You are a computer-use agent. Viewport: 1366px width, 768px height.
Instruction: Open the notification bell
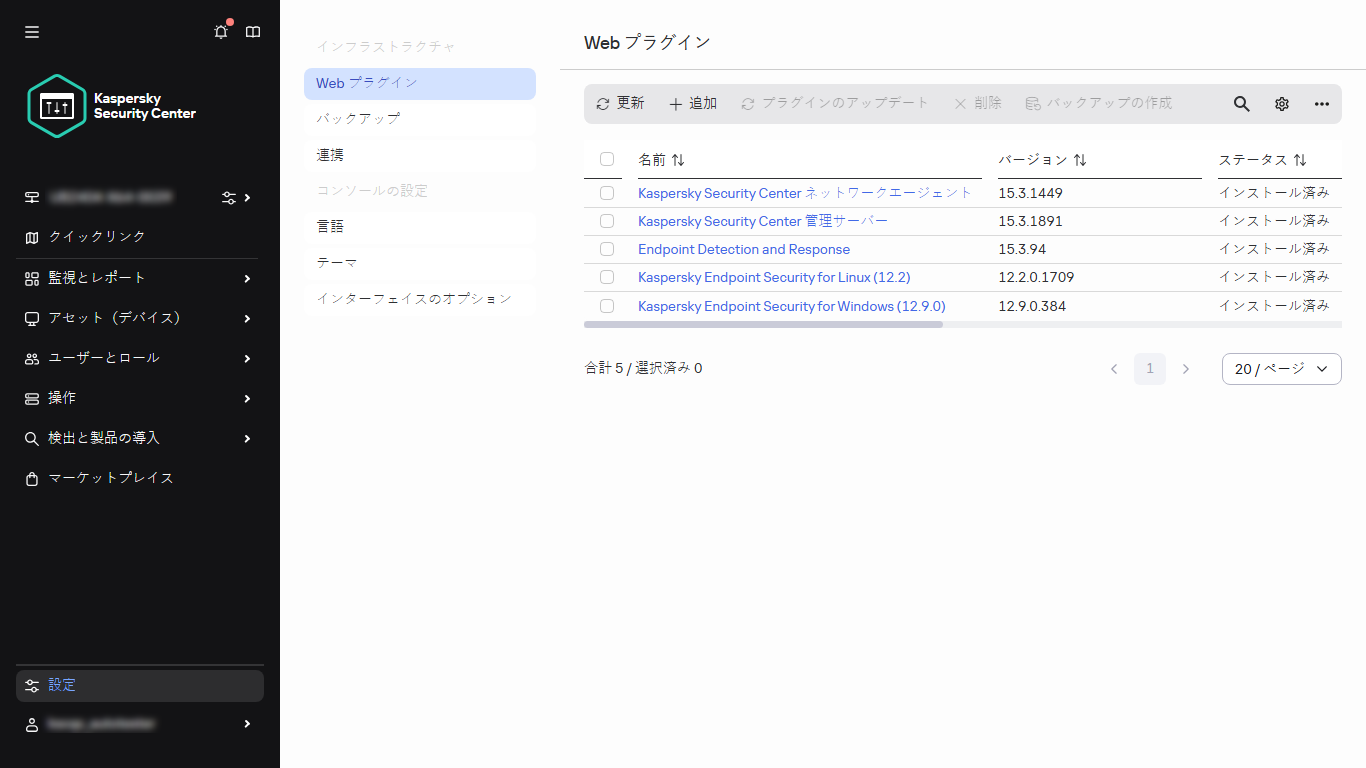pos(221,31)
